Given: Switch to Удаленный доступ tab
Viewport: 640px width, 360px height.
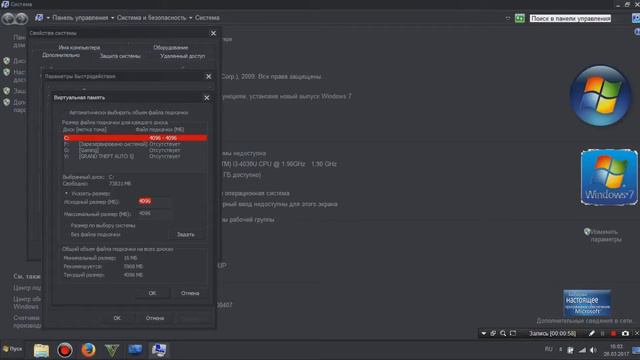Looking at the screenshot, I should click(x=182, y=56).
